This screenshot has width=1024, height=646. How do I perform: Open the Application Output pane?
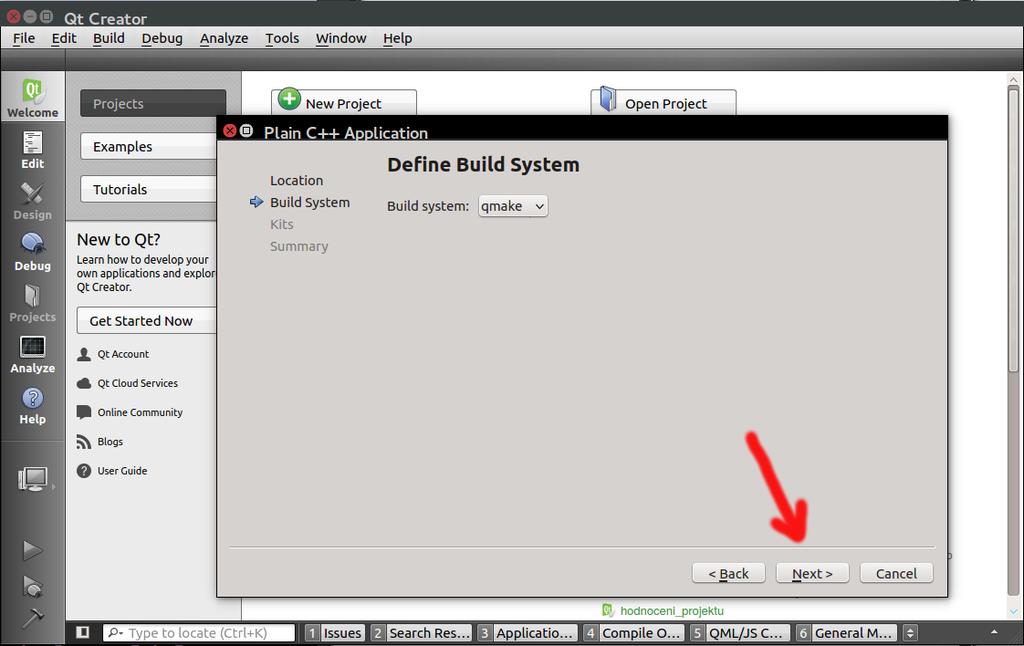526,632
